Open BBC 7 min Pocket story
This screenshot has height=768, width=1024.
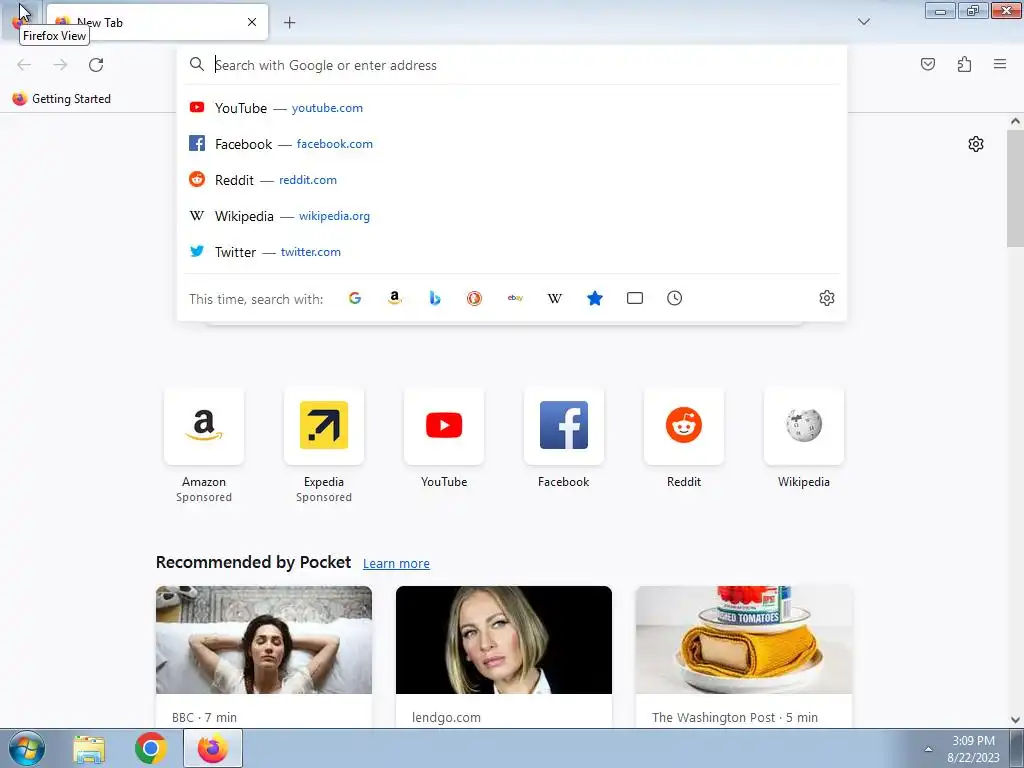tap(264, 656)
